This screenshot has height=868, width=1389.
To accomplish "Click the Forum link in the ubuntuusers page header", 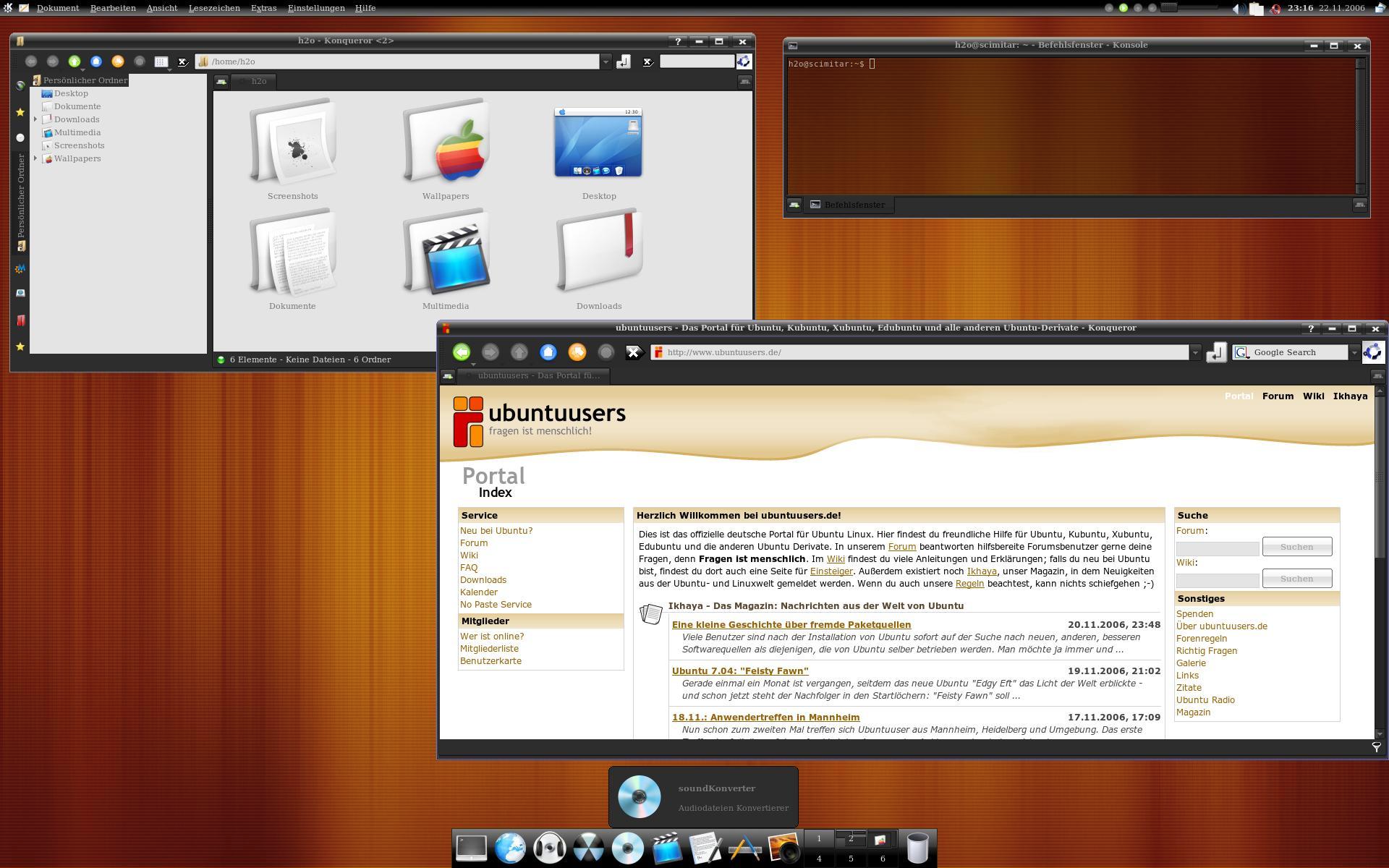I will 1278,396.
